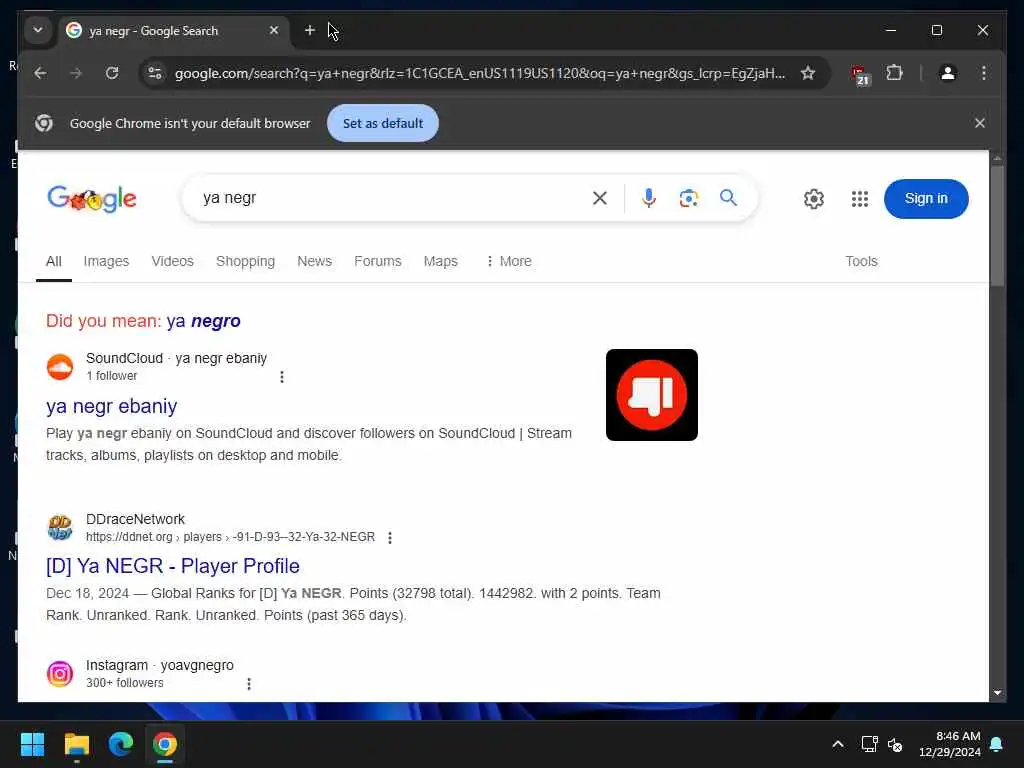
Task: Open the Google apps grid
Action: (859, 199)
